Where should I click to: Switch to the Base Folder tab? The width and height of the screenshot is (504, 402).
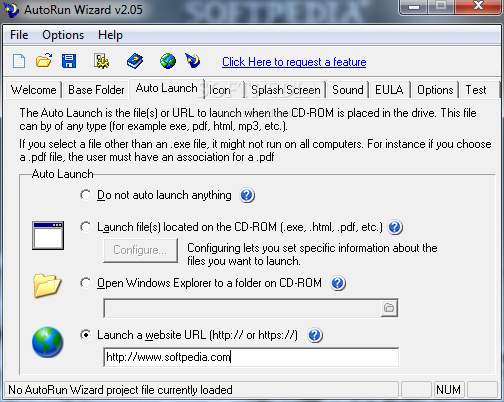click(x=96, y=90)
